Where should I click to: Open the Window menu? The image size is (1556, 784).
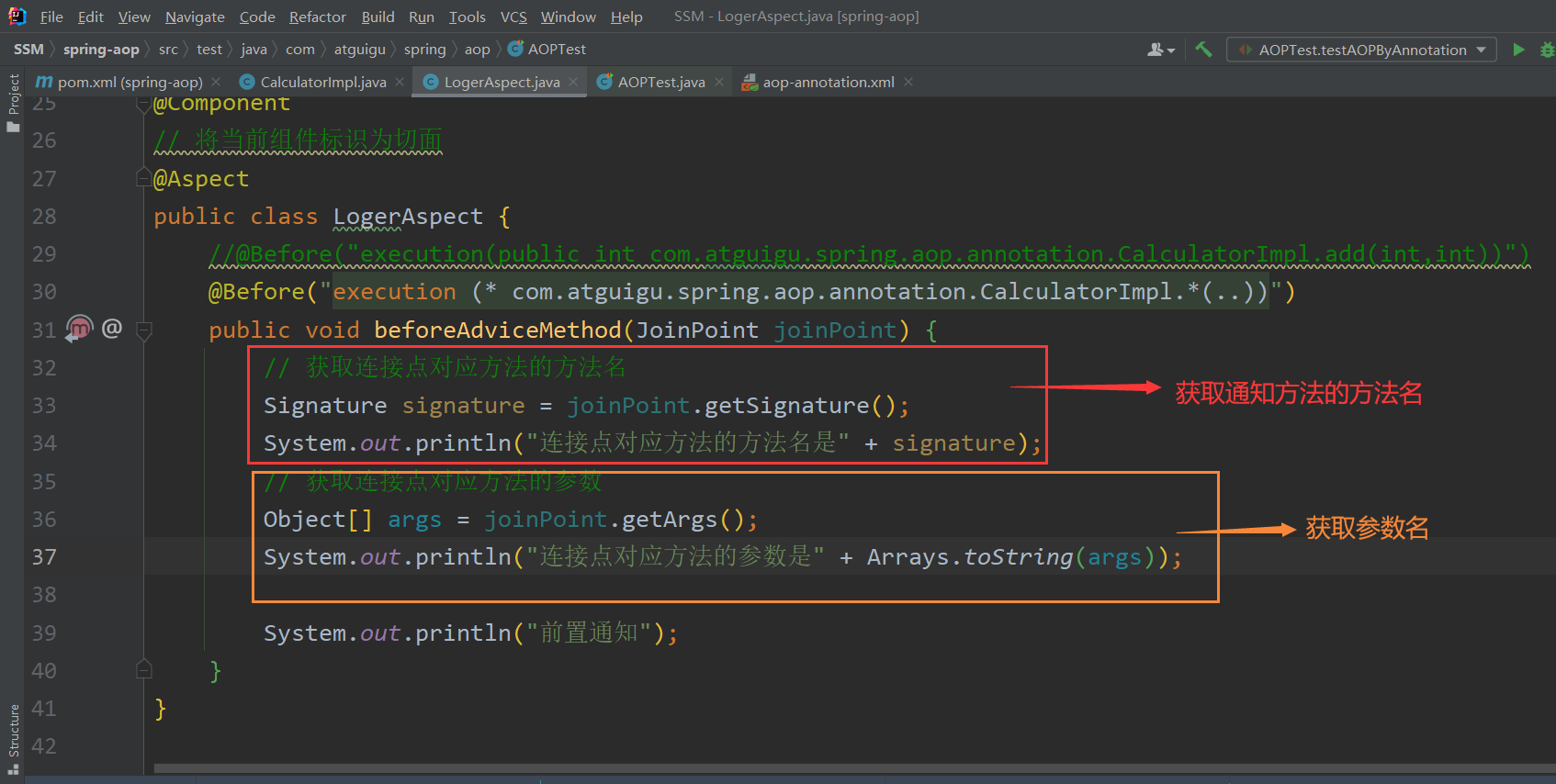coord(568,17)
